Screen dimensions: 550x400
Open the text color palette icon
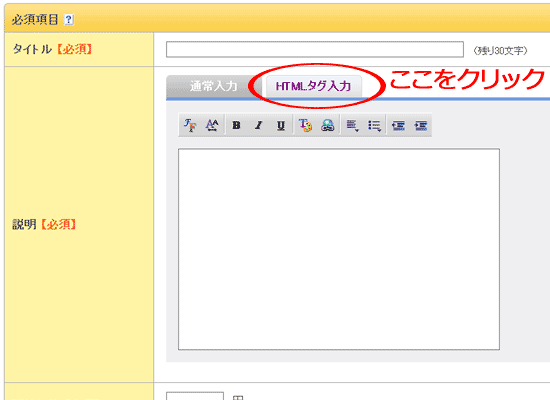click(x=305, y=125)
